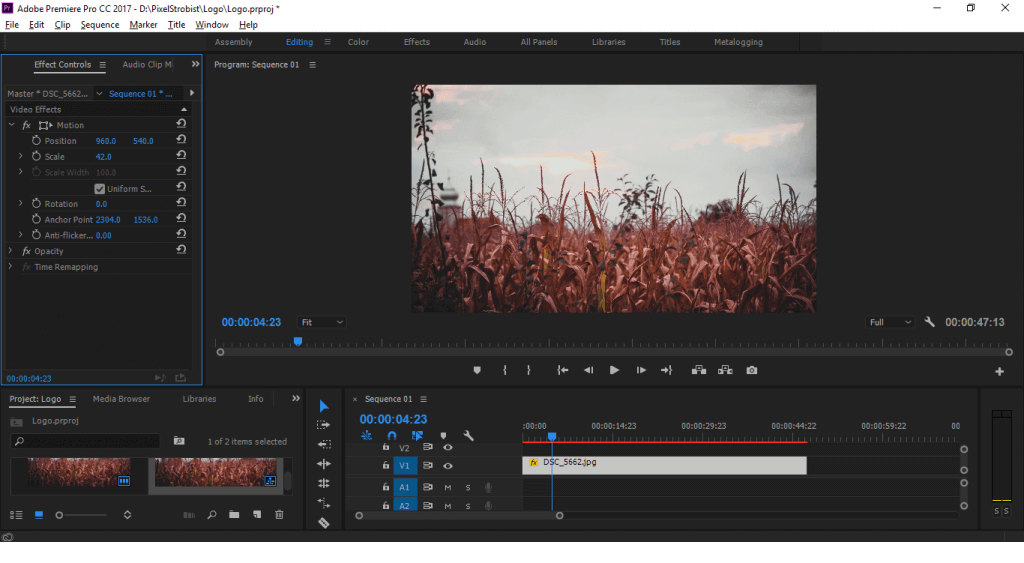1024x563 pixels.
Task: Open Timeline Display Settings wrench
Action: pos(468,436)
